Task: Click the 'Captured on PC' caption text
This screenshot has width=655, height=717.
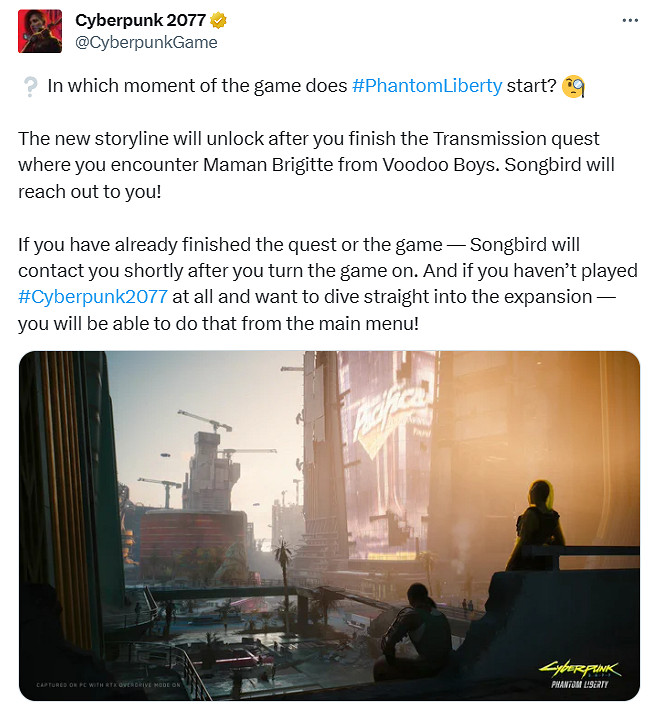Action: (108, 685)
